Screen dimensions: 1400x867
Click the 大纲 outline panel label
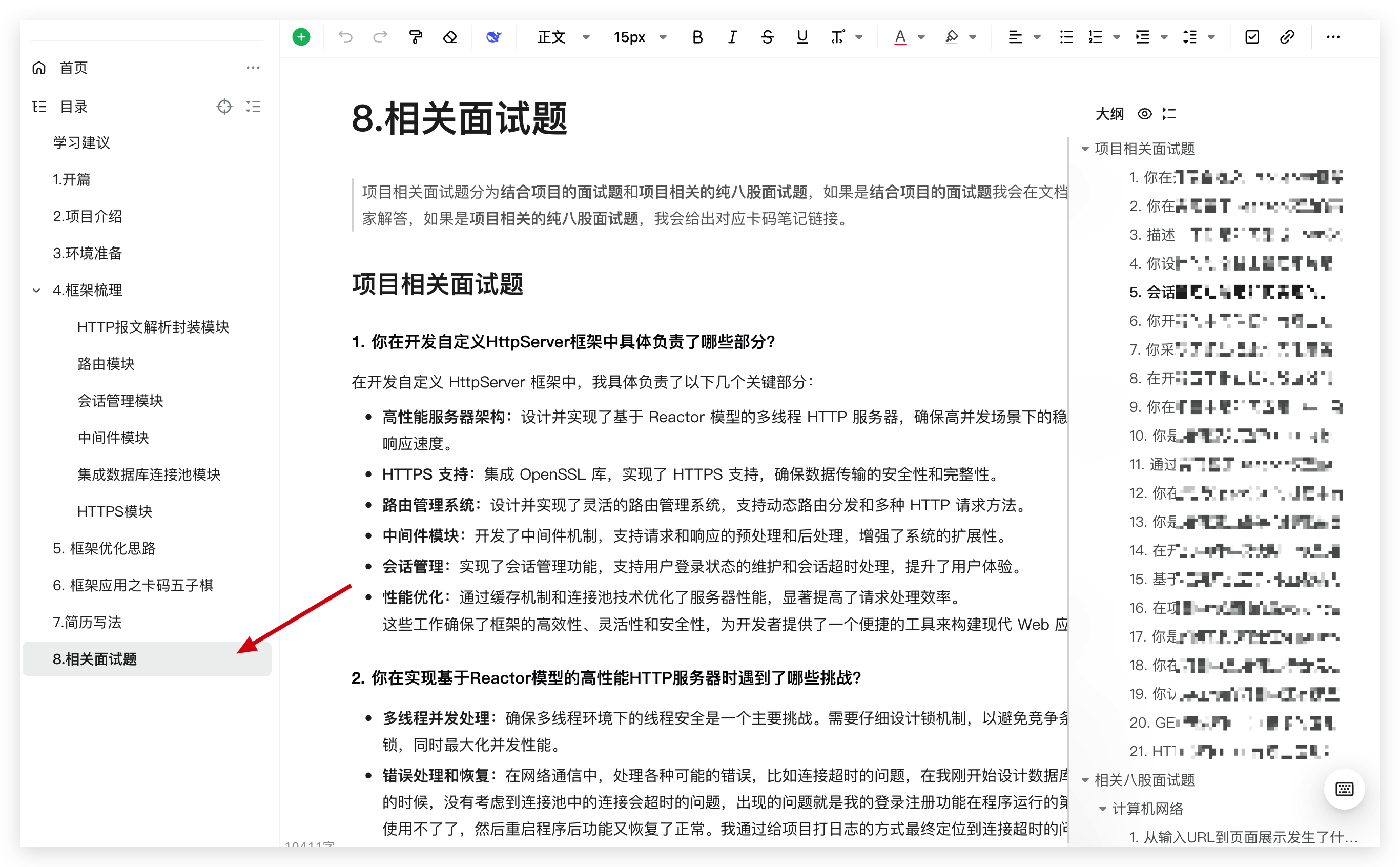1109,114
